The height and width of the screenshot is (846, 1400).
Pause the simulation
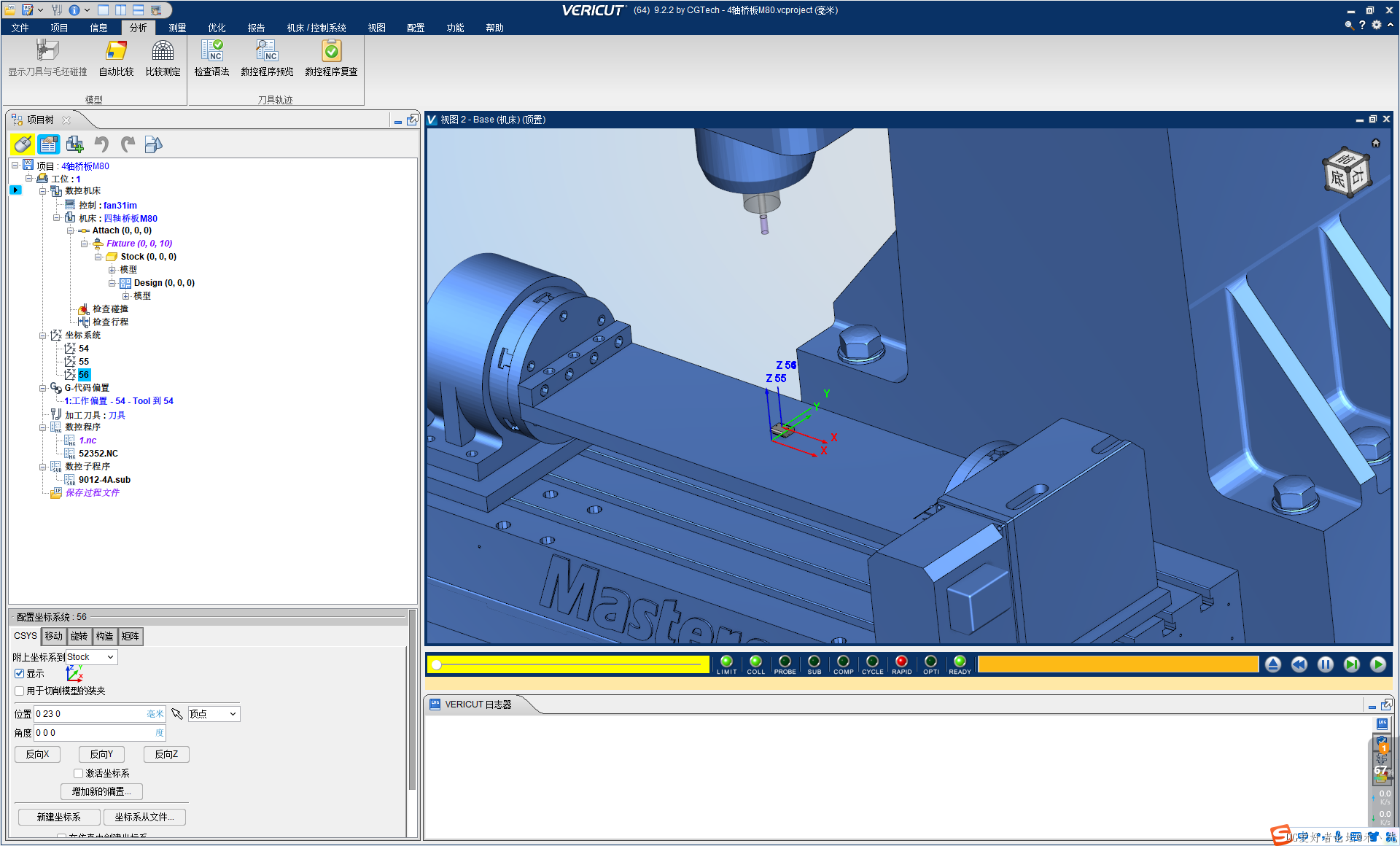(1326, 664)
